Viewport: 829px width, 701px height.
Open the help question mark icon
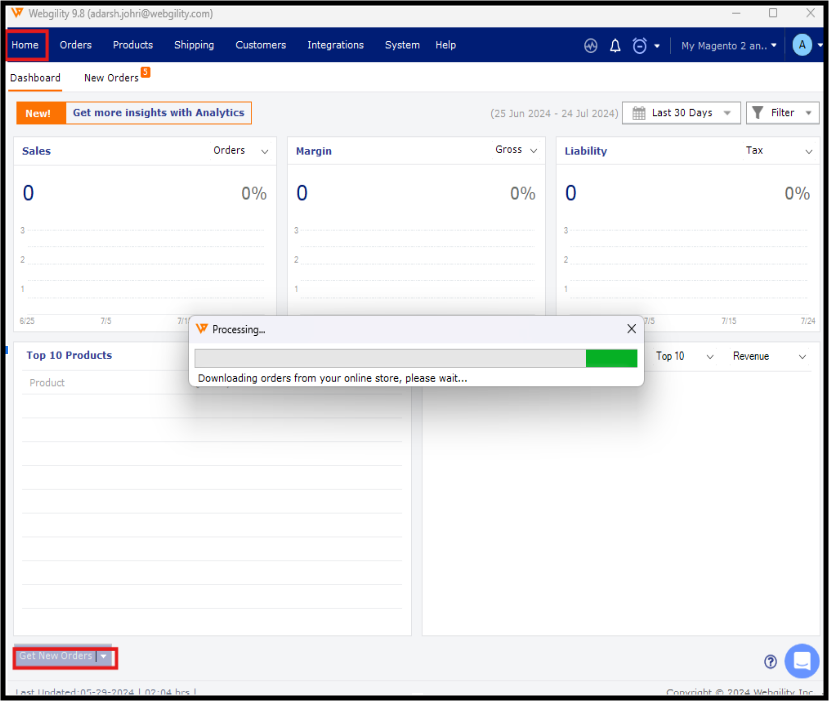pyautogui.click(x=770, y=661)
